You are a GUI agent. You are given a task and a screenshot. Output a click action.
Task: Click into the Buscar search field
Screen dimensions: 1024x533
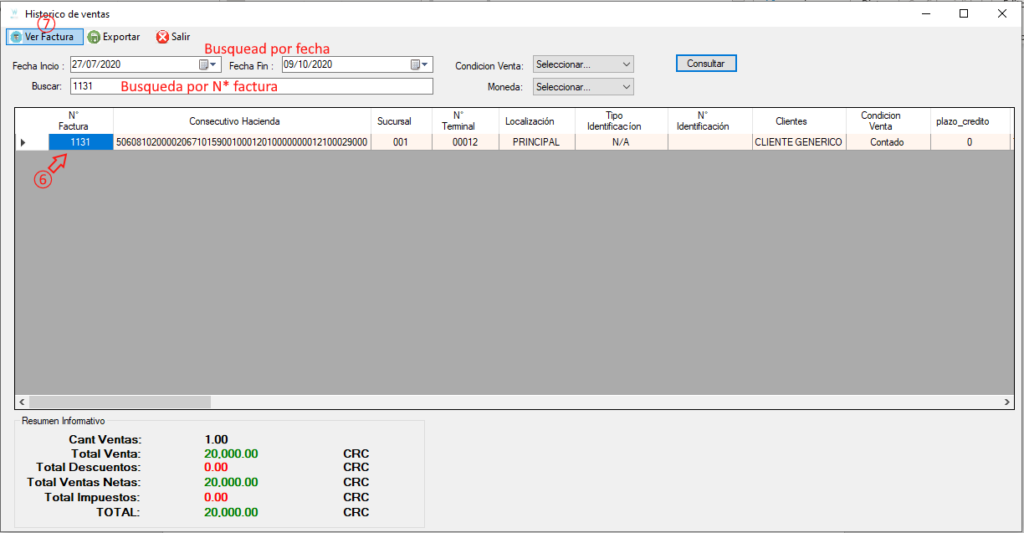tap(250, 87)
